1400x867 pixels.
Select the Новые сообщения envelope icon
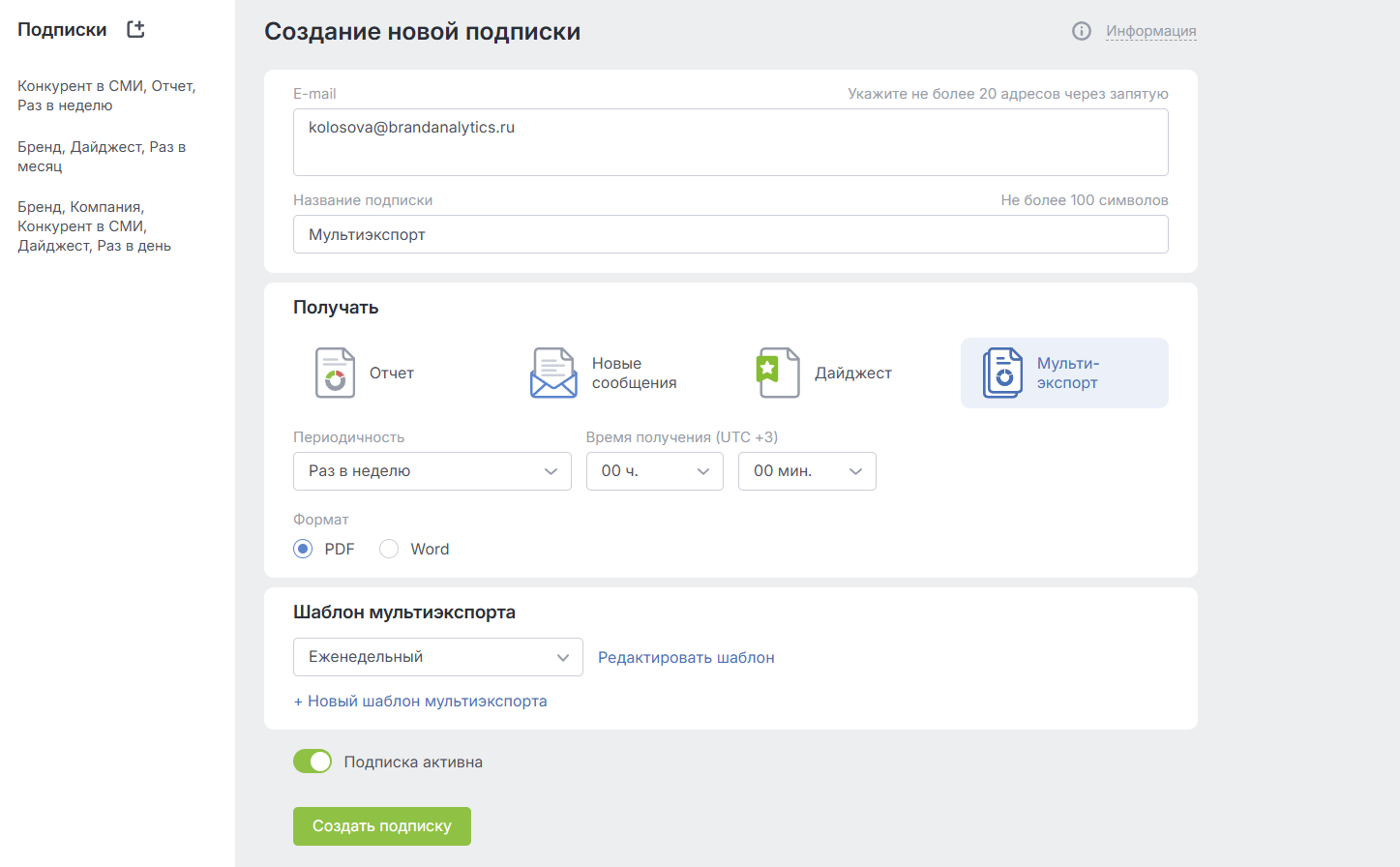[553, 373]
